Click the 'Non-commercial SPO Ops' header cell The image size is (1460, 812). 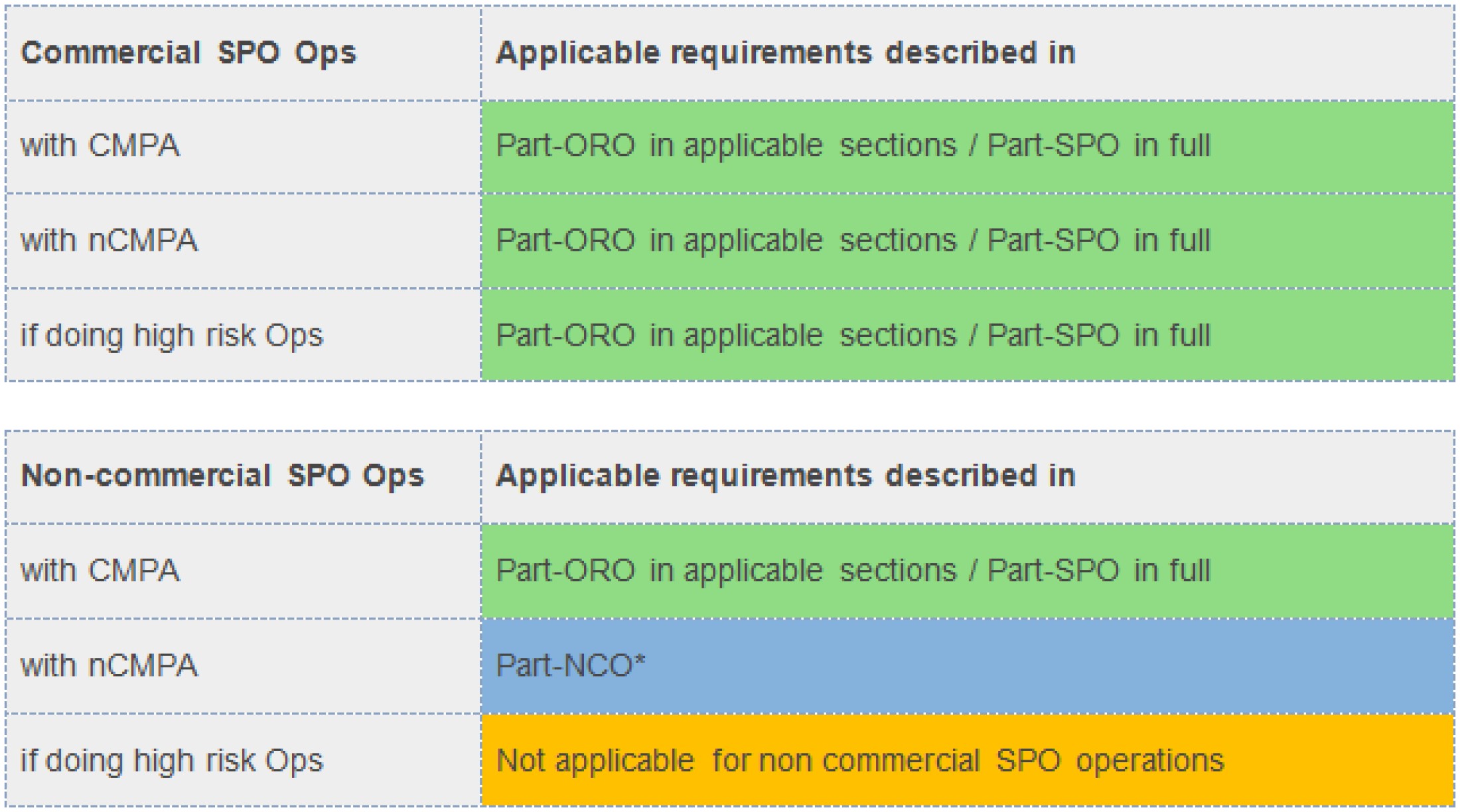point(244,477)
